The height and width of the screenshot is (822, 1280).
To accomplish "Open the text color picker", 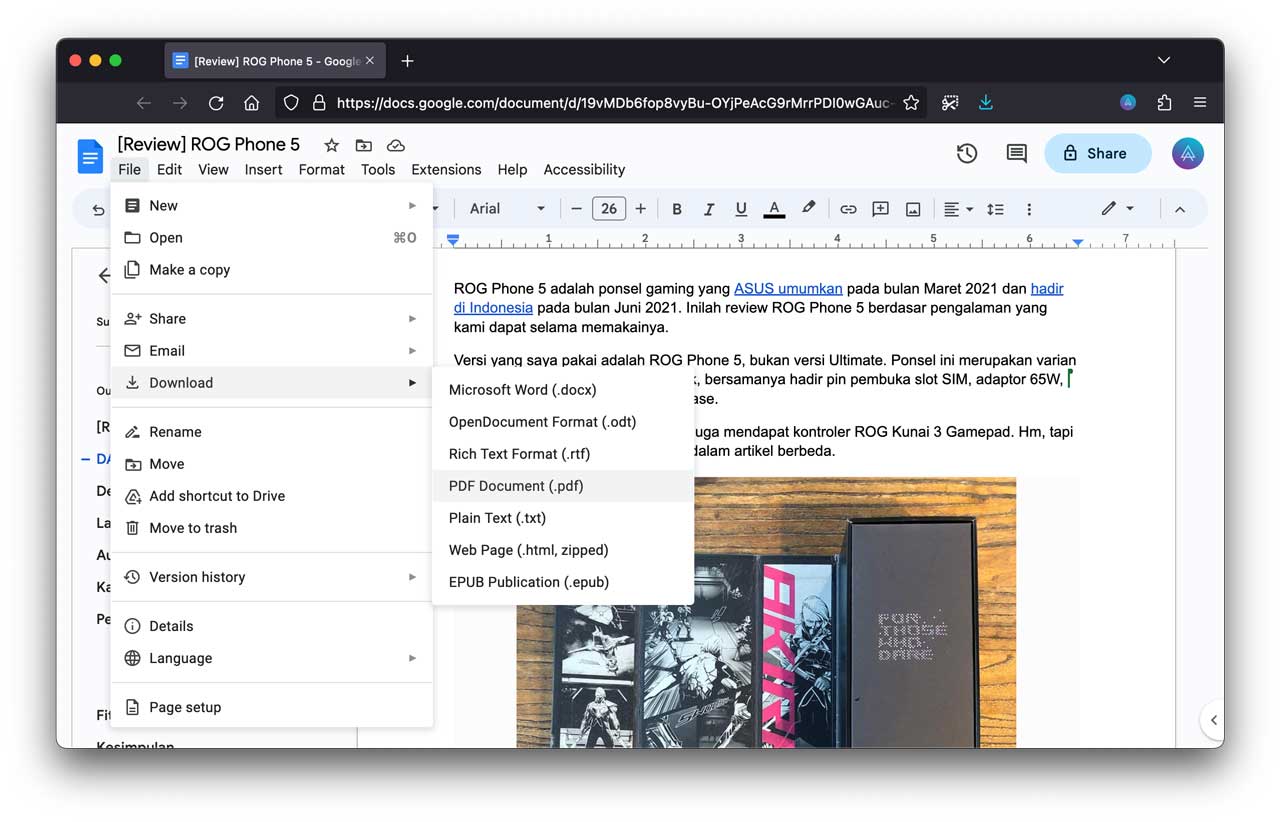I will click(x=774, y=209).
